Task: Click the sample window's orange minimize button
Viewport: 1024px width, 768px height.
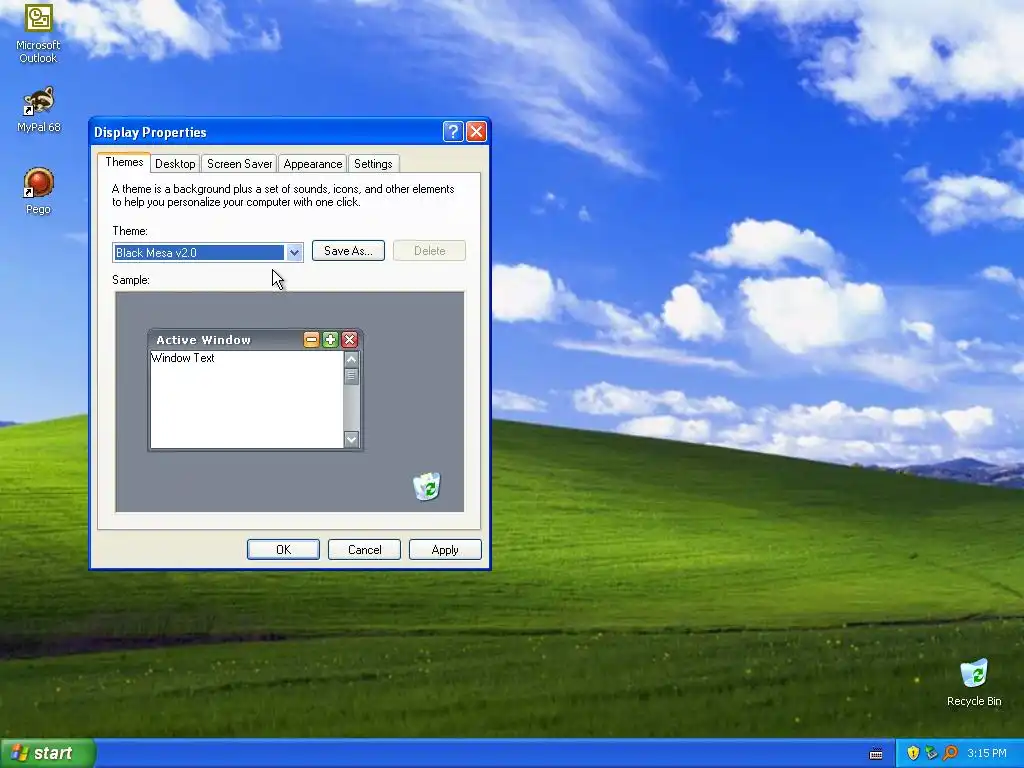Action: (312, 340)
